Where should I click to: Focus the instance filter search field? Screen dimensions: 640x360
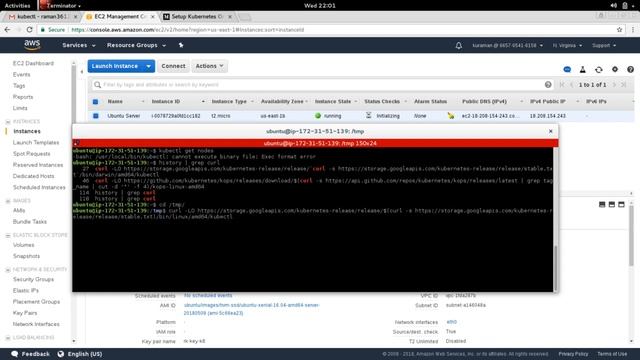[322, 84]
